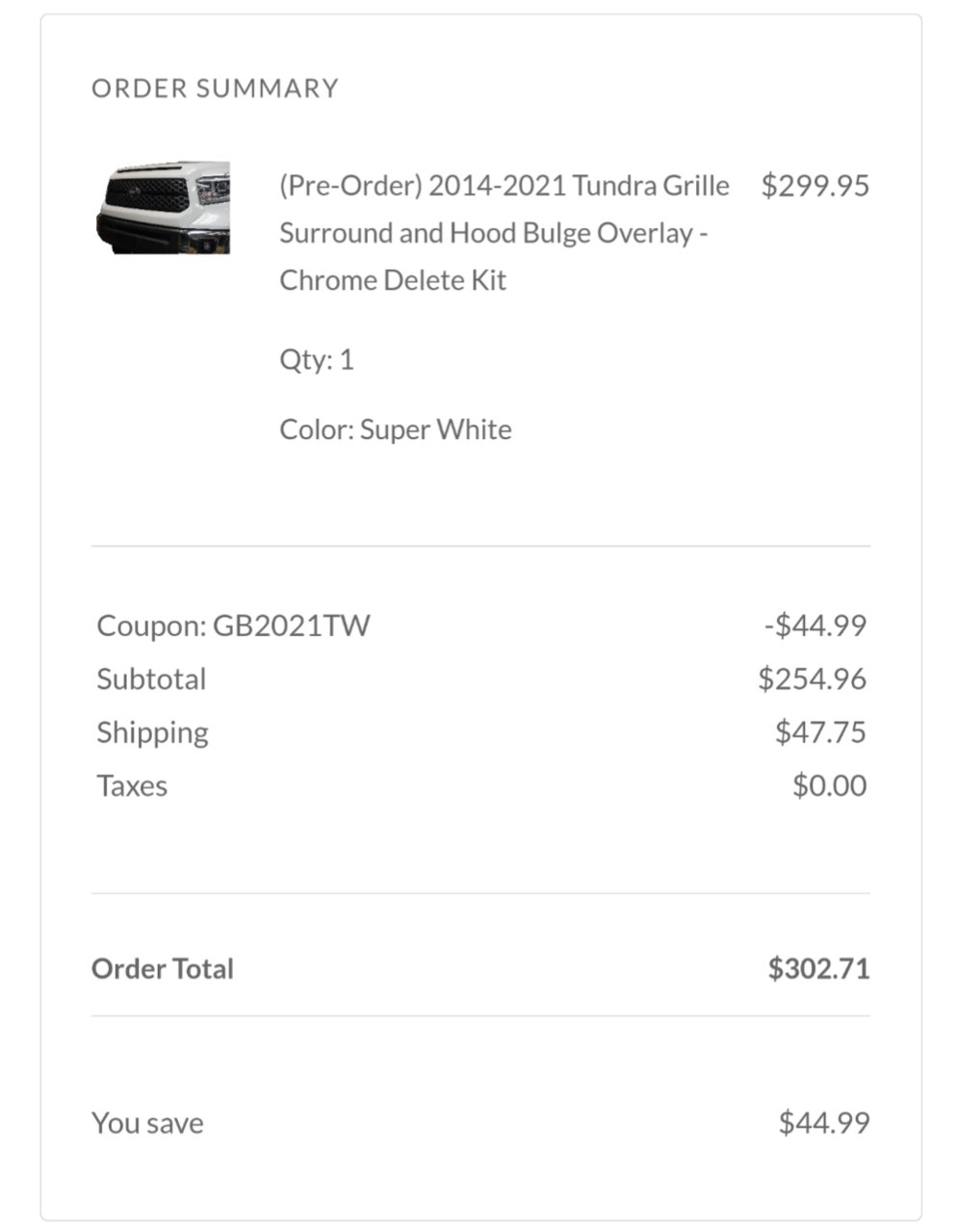Open the Tundra grille product thumbnail
Image resolution: width=957 pixels, height=1232 pixels.
coord(163,208)
